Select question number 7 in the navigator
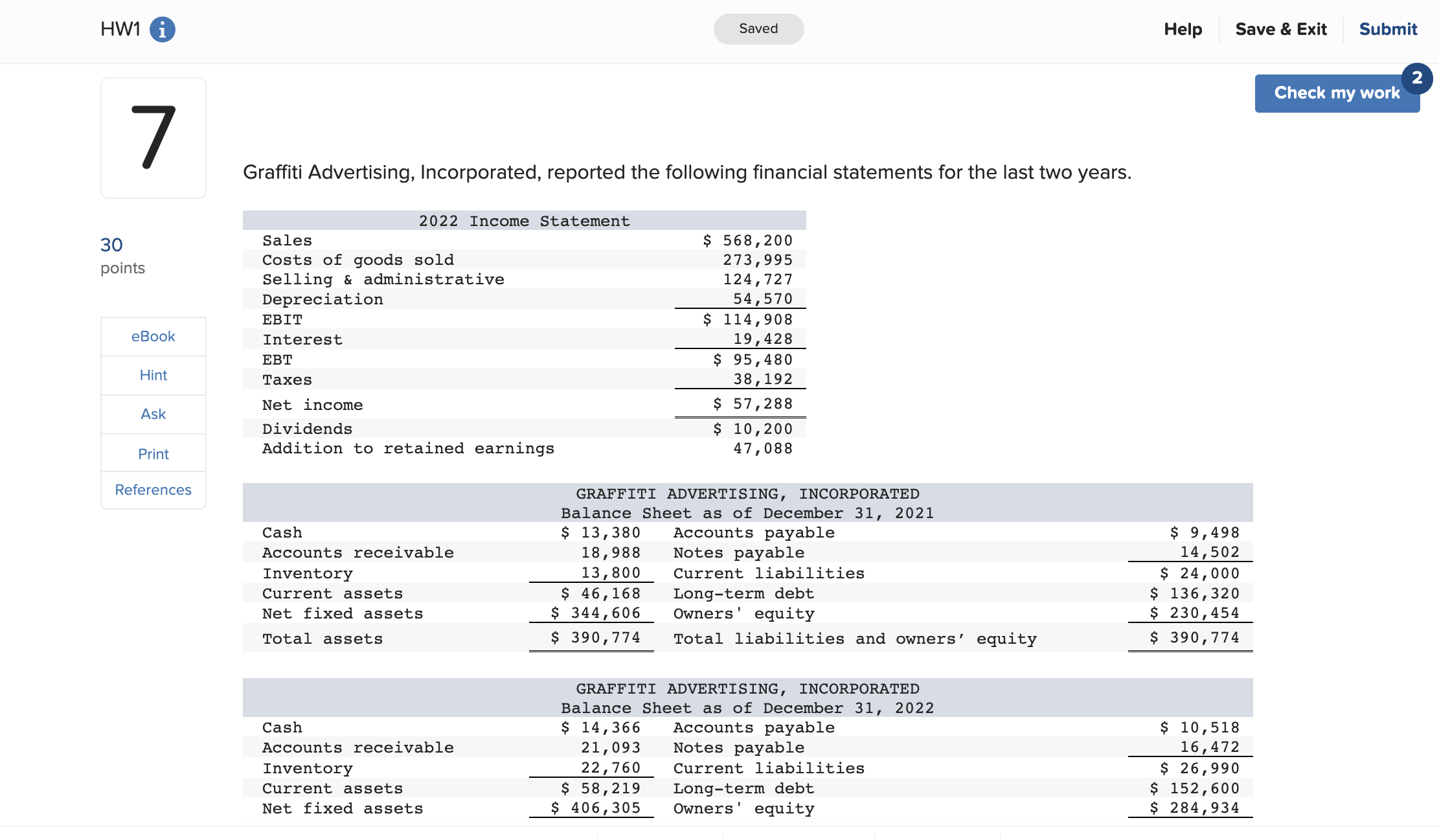The height and width of the screenshot is (840, 1439). coord(153,137)
